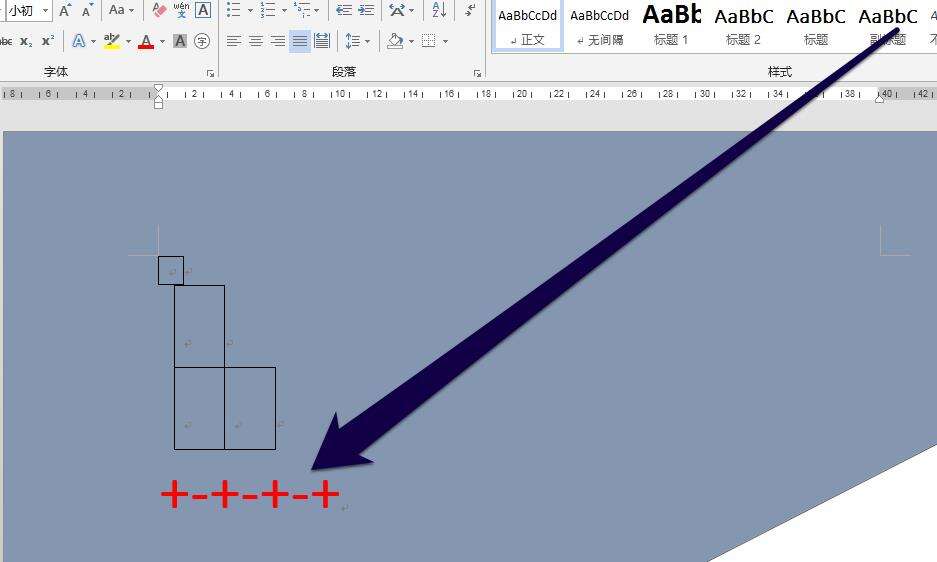This screenshot has height=562, width=937.
Task: Decrease paragraph indent
Action: (x=344, y=10)
